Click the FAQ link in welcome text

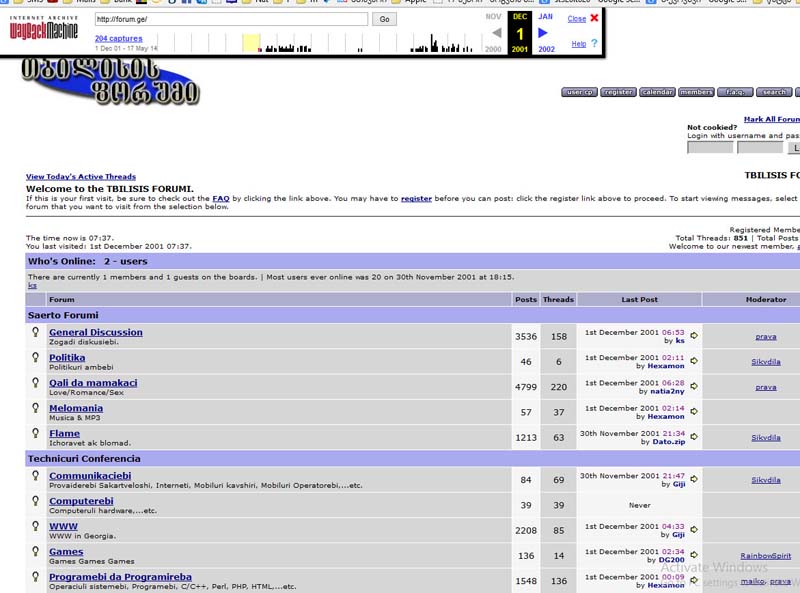pyautogui.click(x=221, y=199)
